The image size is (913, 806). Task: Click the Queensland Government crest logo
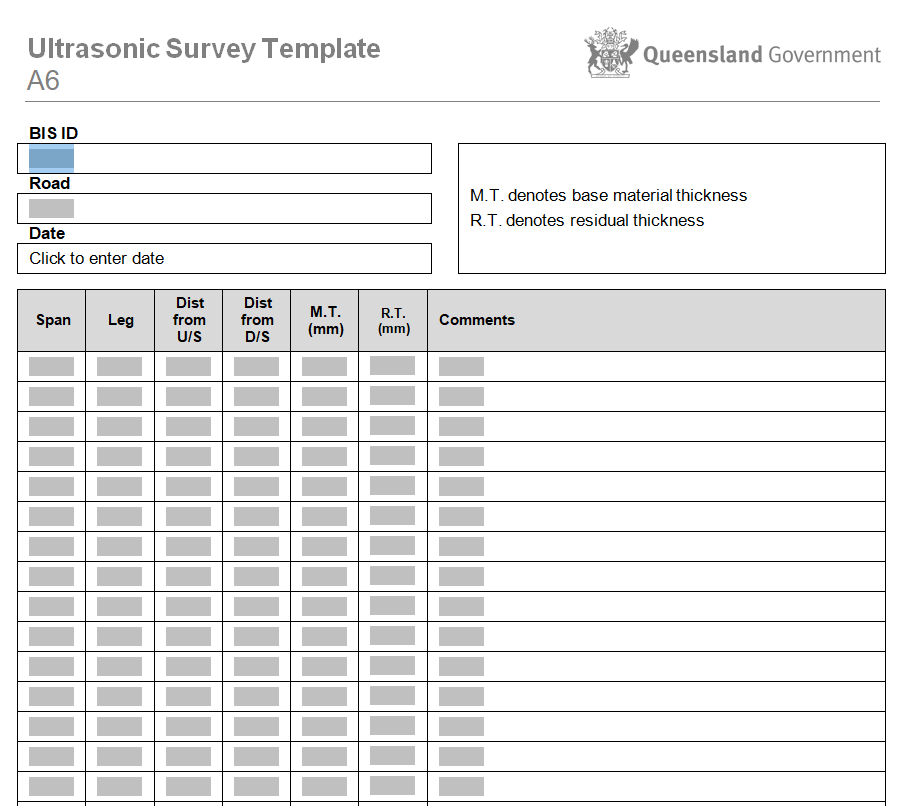pos(611,54)
